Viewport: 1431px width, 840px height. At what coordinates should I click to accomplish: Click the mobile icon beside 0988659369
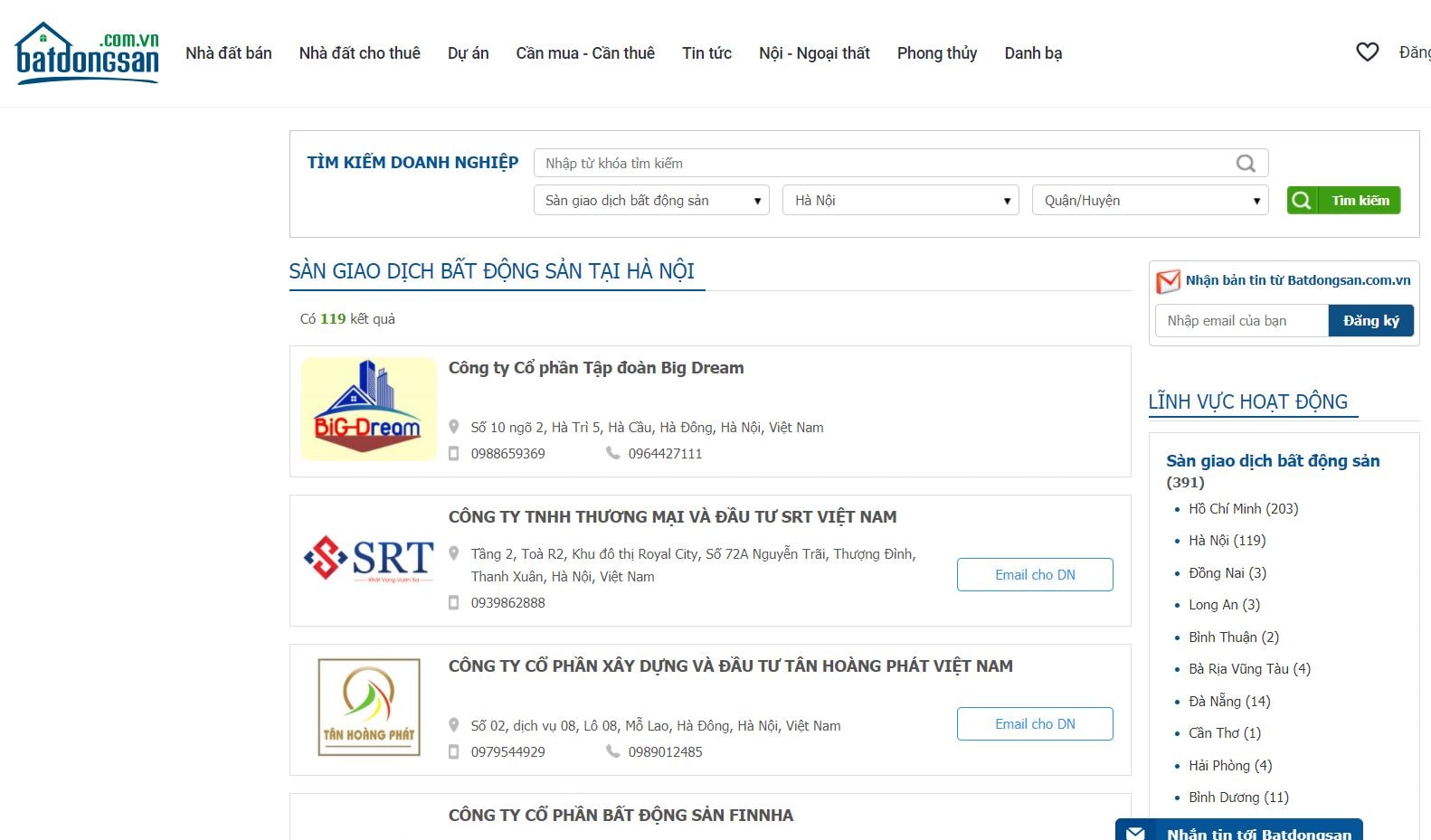(454, 453)
